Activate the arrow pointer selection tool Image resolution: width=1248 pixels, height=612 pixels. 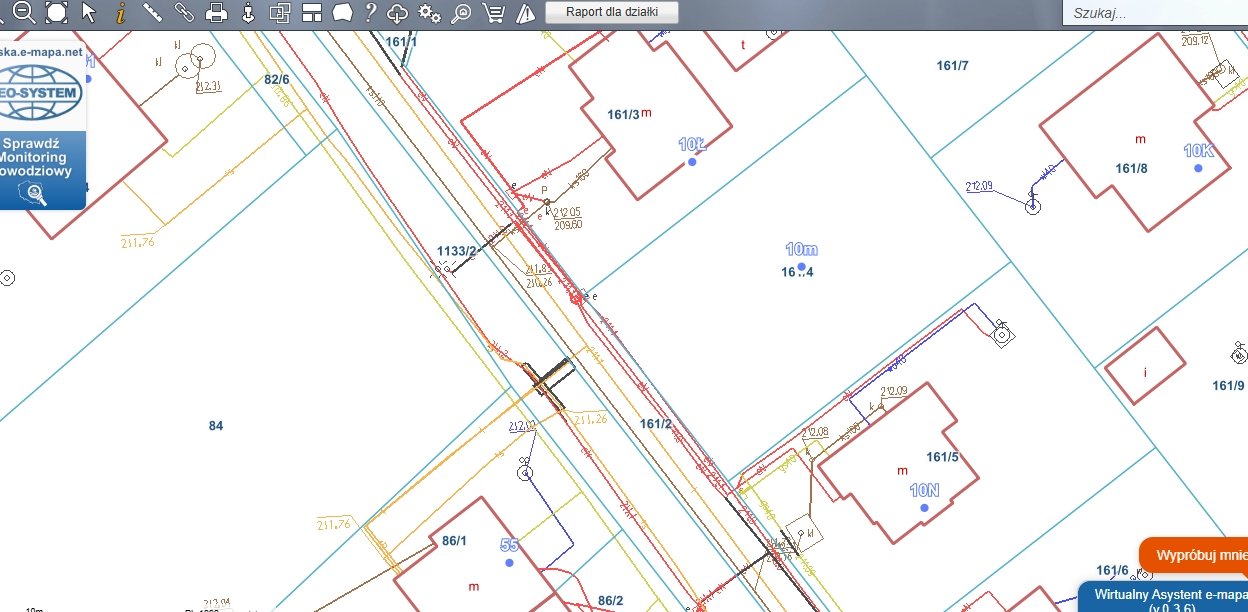tap(89, 12)
